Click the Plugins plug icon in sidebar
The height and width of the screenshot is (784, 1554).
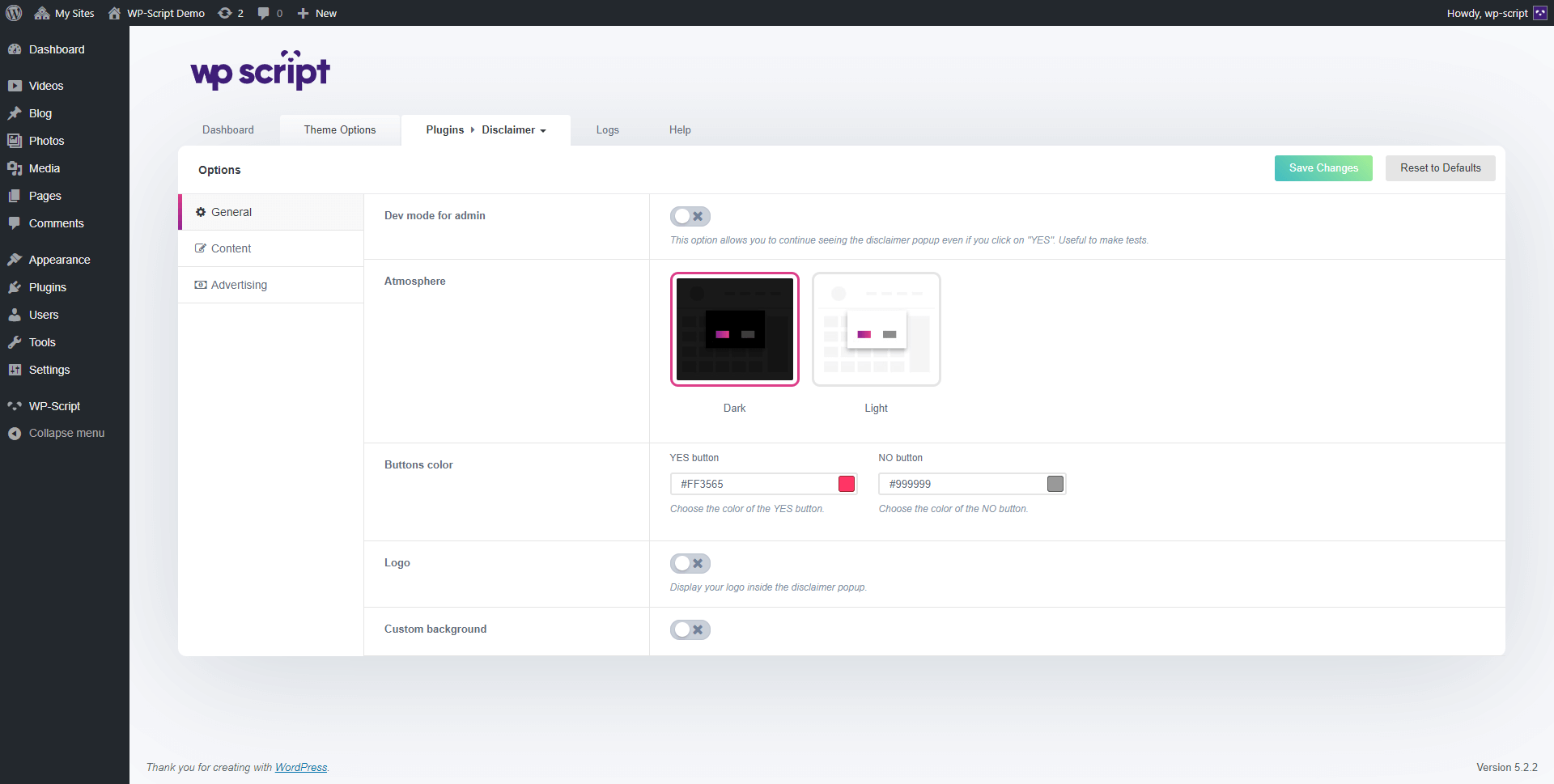click(x=15, y=287)
